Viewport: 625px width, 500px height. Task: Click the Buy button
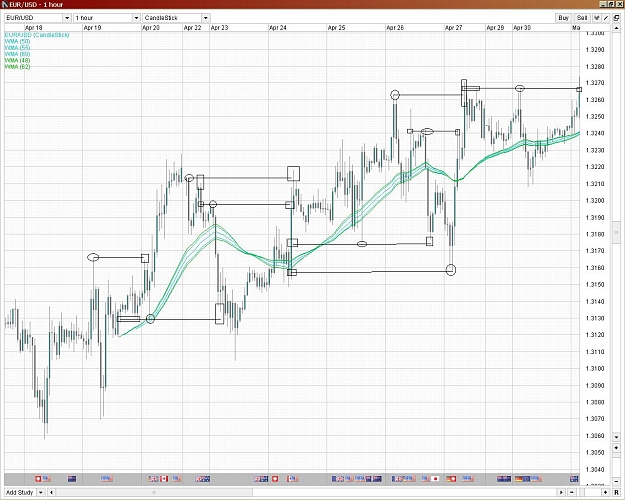[563, 18]
